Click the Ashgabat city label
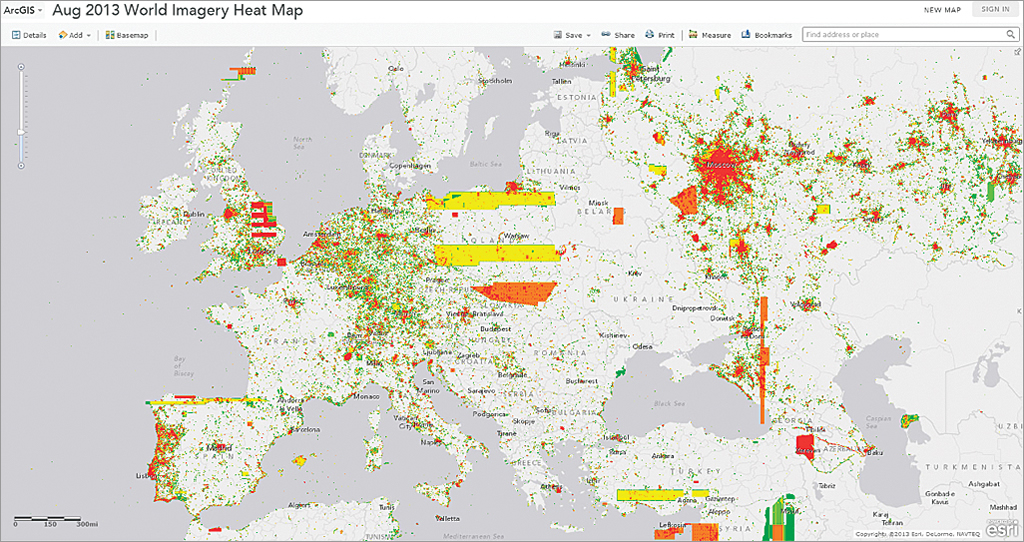Viewport: 1024px width, 542px height. tap(984, 483)
